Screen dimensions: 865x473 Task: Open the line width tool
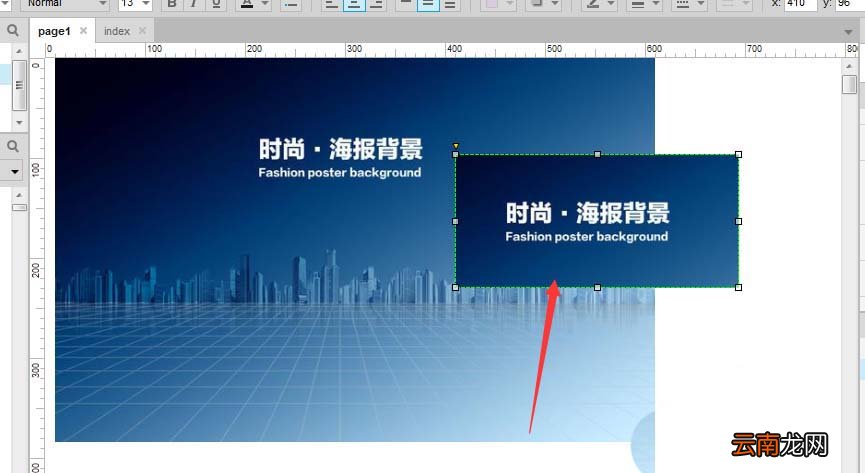point(638,4)
